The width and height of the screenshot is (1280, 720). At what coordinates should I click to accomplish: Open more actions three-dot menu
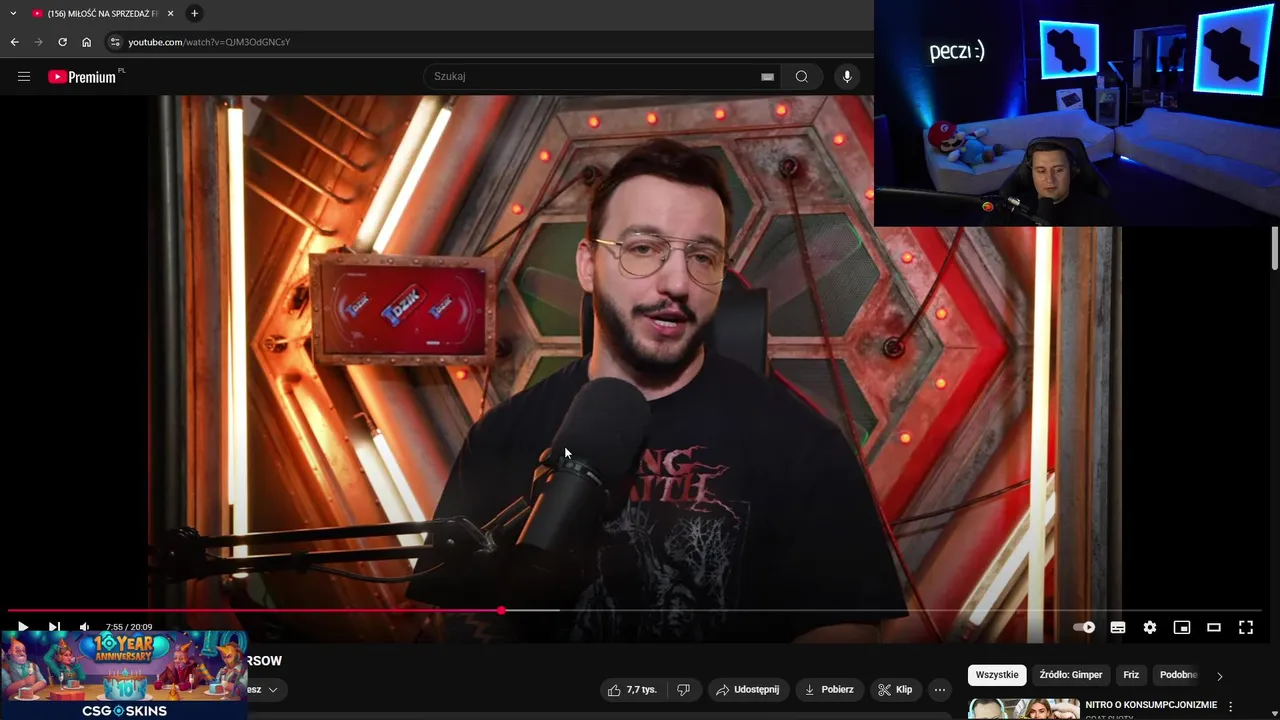tap(940, 689)
